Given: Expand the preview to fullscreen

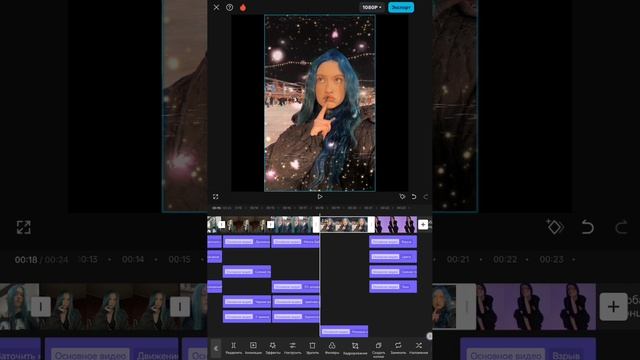Looking at the screenshot, I should tap(216, 197).
